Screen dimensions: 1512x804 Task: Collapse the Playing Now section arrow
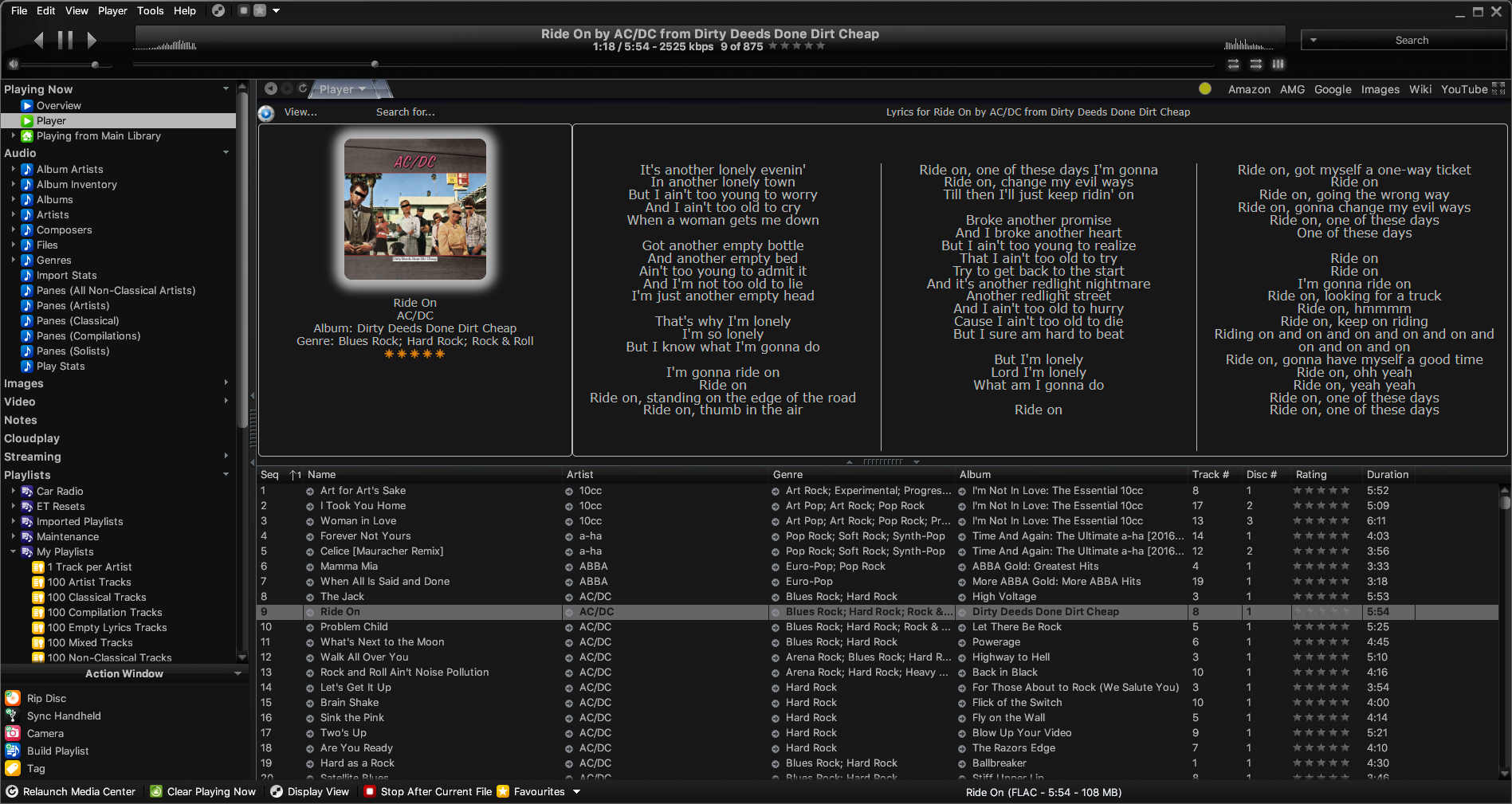(x=226, y=89)
